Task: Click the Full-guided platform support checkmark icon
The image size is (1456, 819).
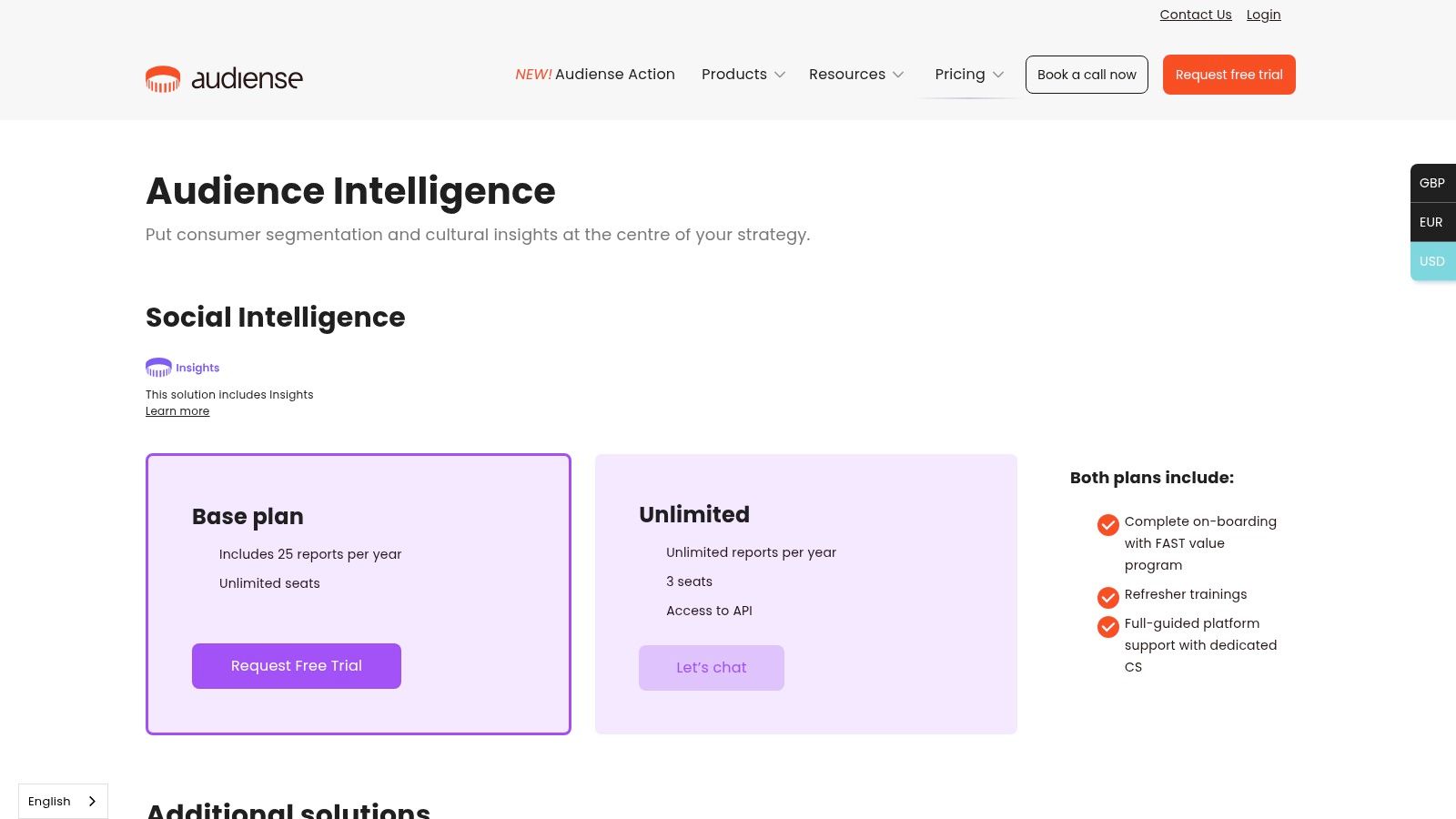Action: [x=1107, y=627]
